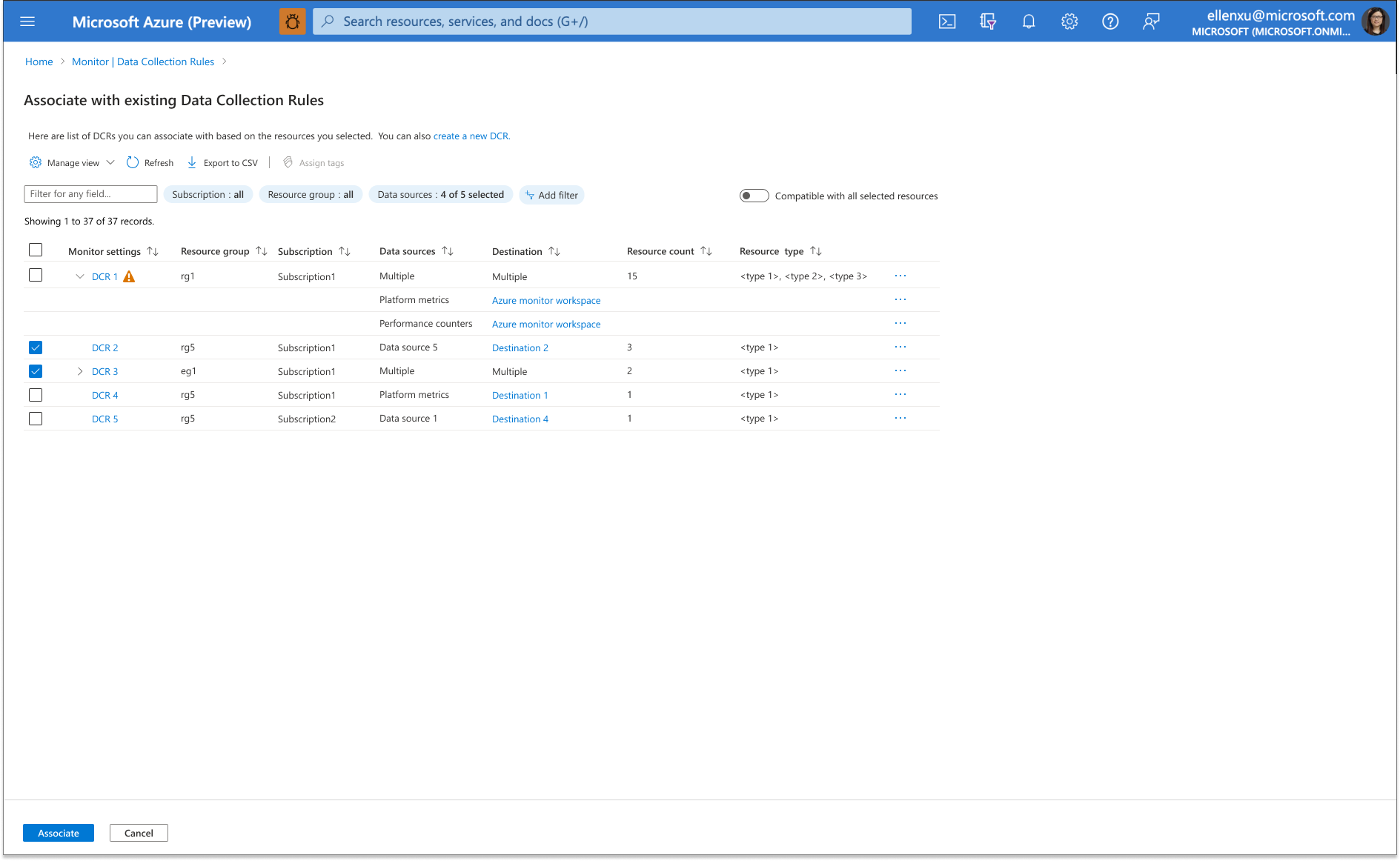Open more options for DCR 2 row

tap(900, 347)
